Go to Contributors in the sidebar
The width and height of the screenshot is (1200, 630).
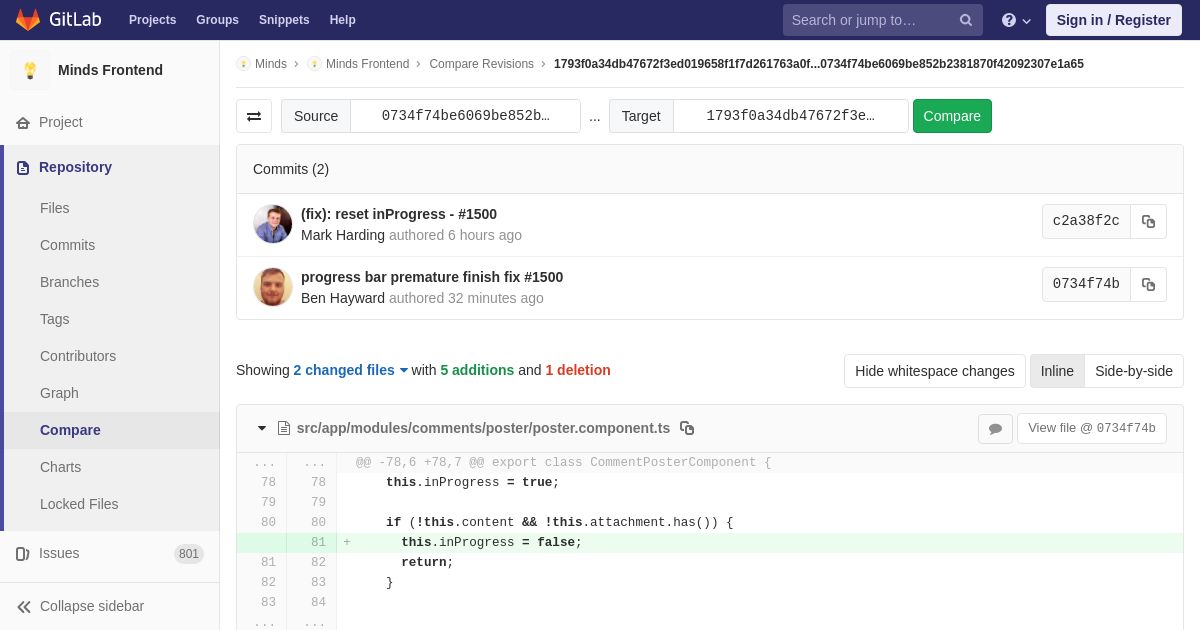(x=78, y=356)
